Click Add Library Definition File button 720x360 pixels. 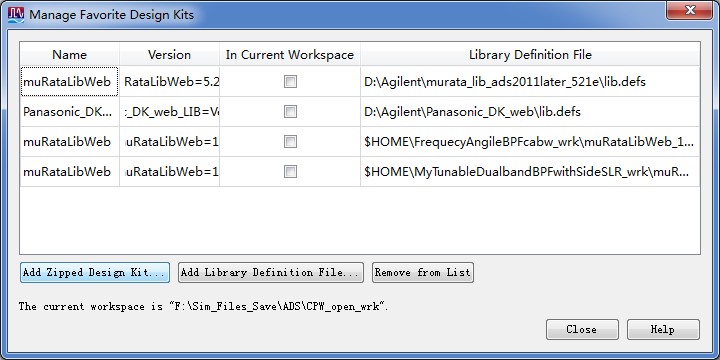pyautogui.click(x=271, y=272)
